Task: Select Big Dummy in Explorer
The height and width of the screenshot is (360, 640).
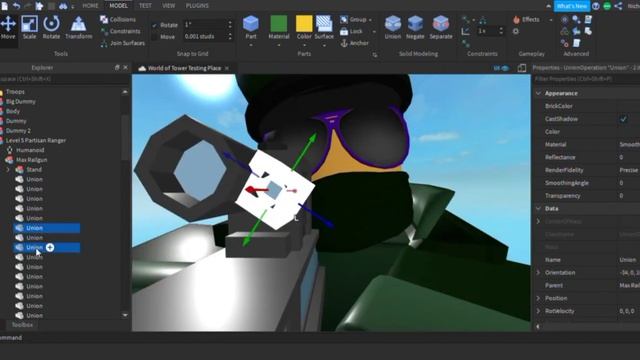Action: tap(20, 102)
